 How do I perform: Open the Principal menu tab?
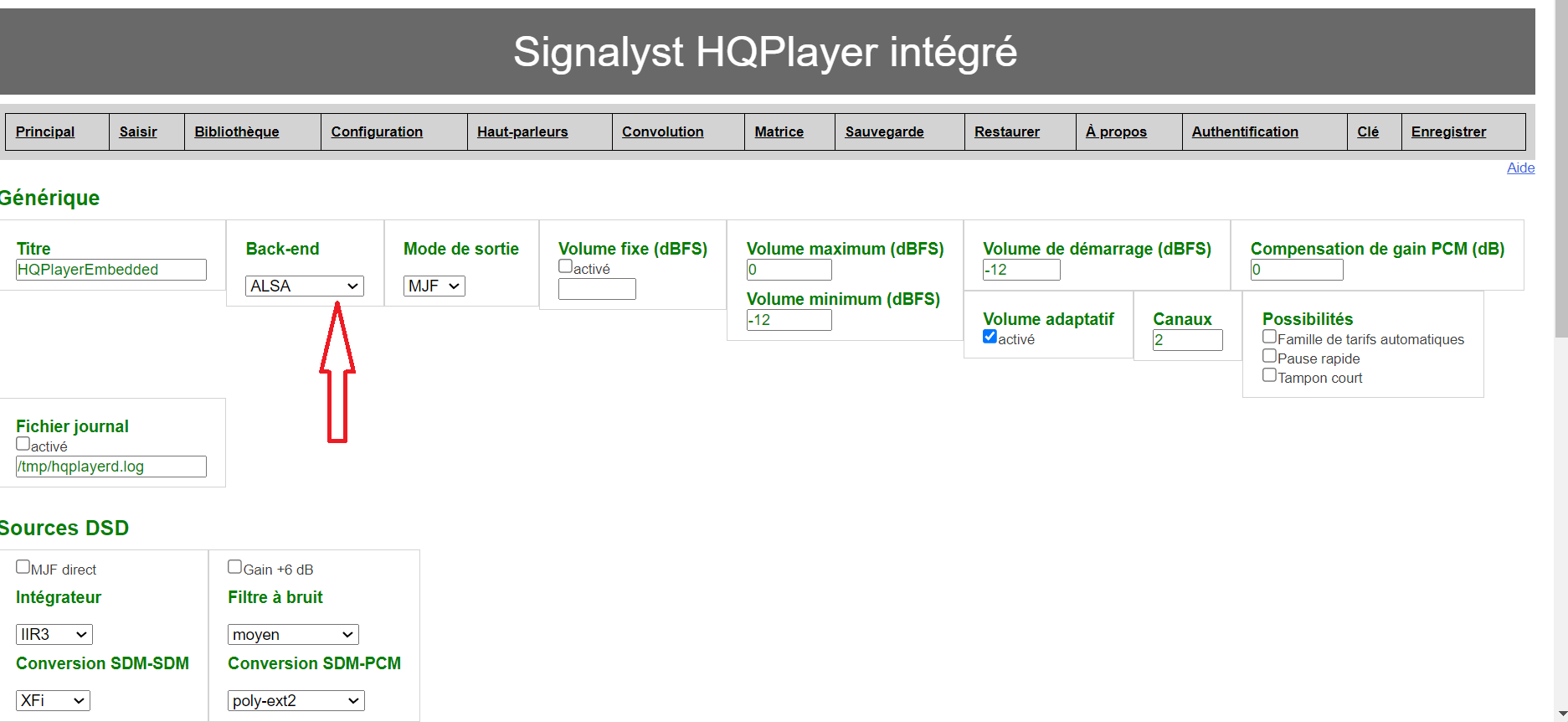pyautogui.click(x=45, y=132)
